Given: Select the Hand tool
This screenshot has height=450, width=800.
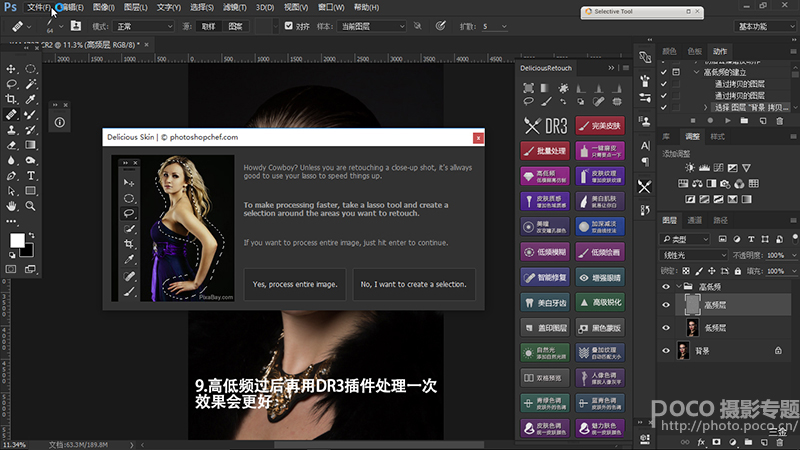Looking at the screenshot, I should coord(11,205).
